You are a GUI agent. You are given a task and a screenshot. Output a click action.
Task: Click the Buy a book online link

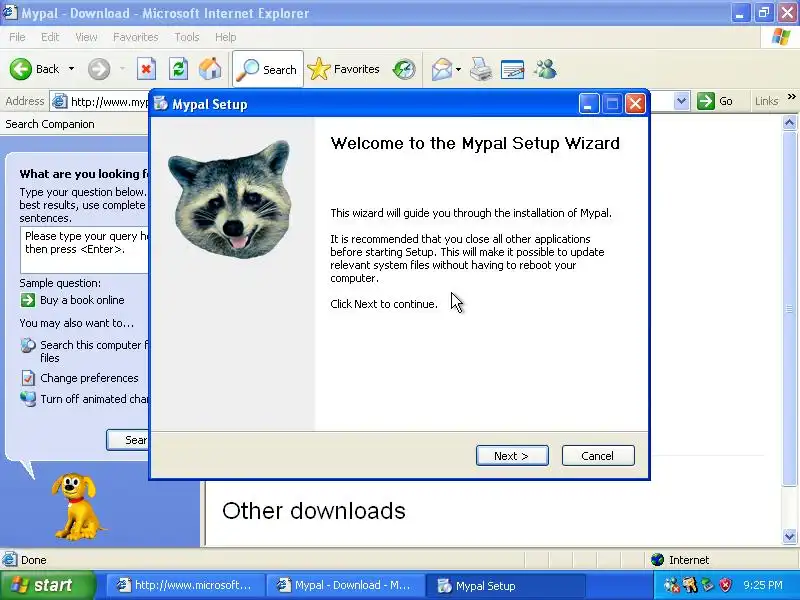[x=82, y=300]
